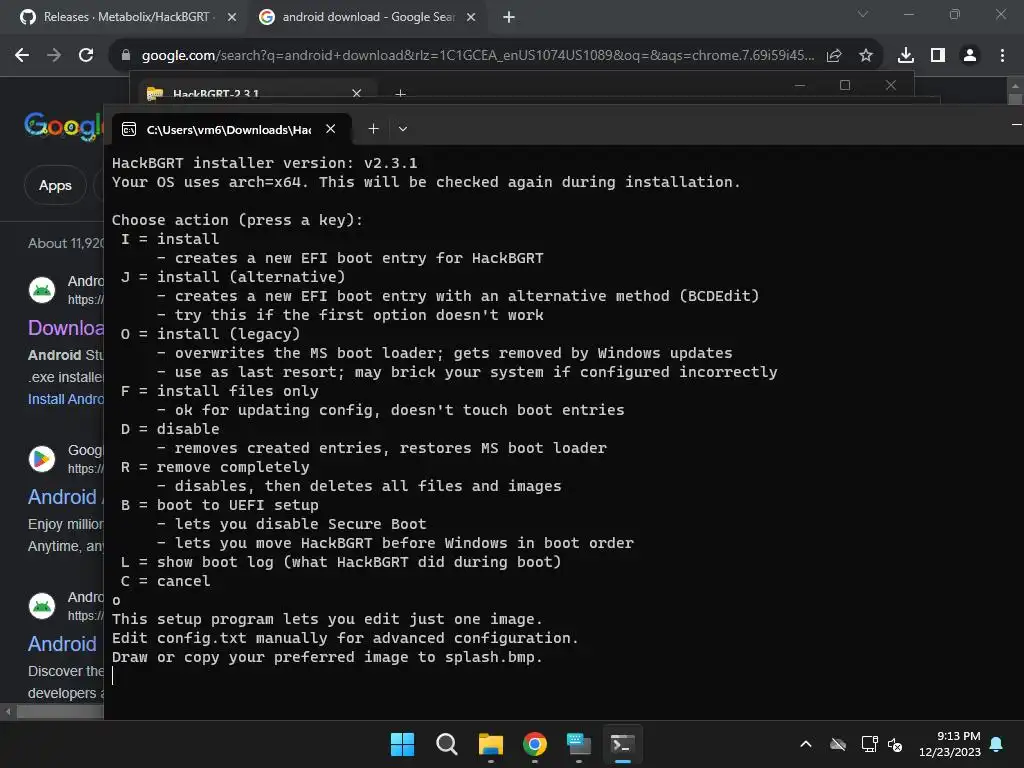Click the Terminal taskbar icon
Image resolution: width=1024 pixels, height=768 pixels.
coord(622,744)
